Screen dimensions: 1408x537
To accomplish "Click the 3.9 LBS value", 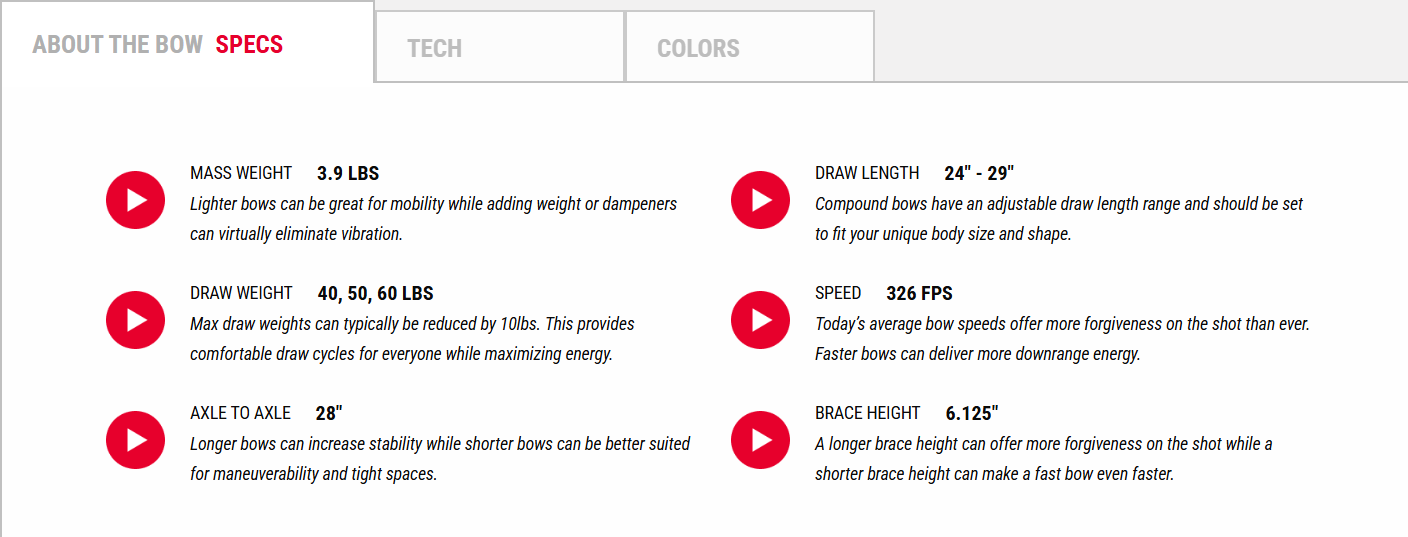I will (x=348, y=173).
